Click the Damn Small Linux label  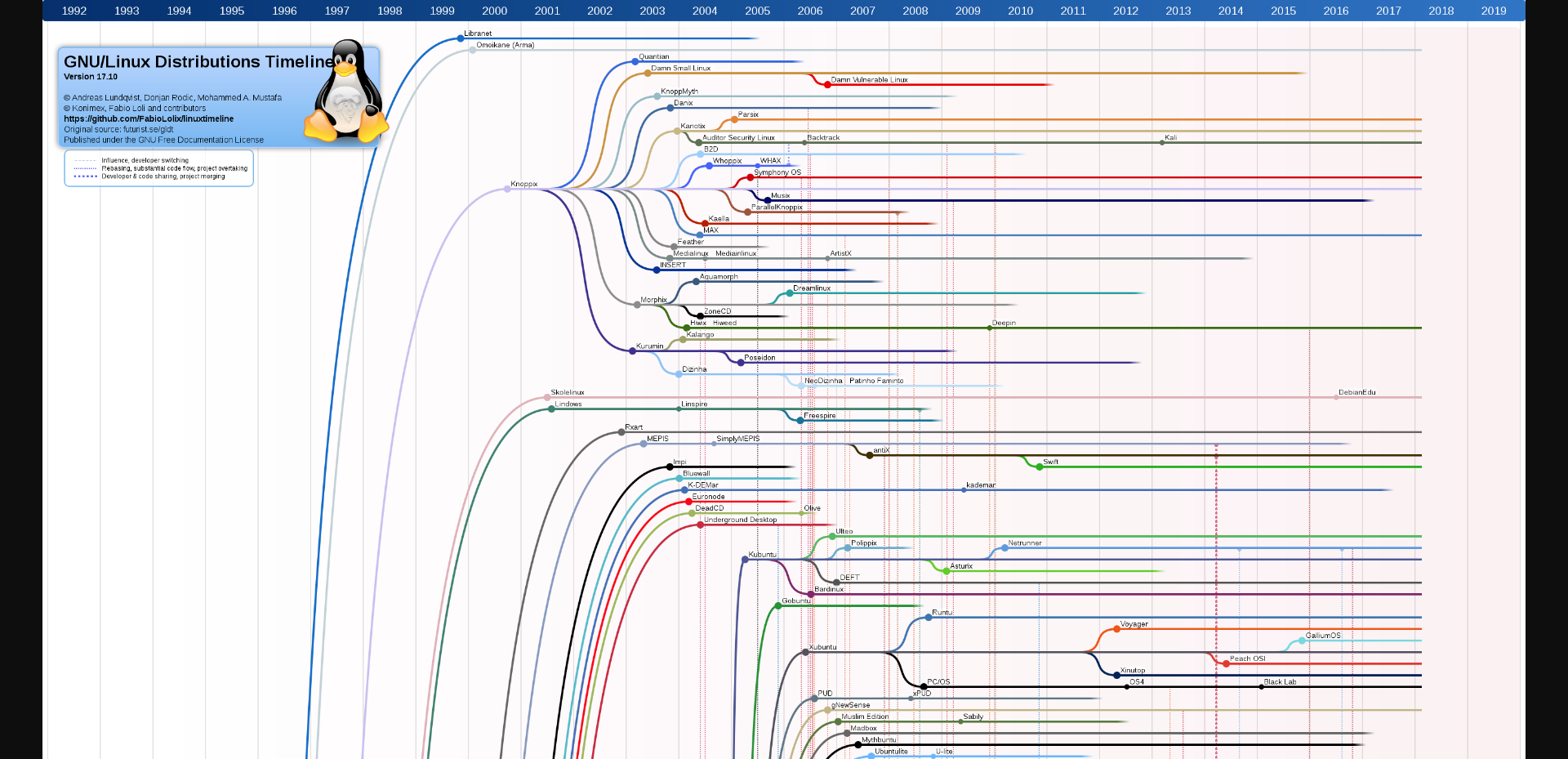[x=681, y=68]
